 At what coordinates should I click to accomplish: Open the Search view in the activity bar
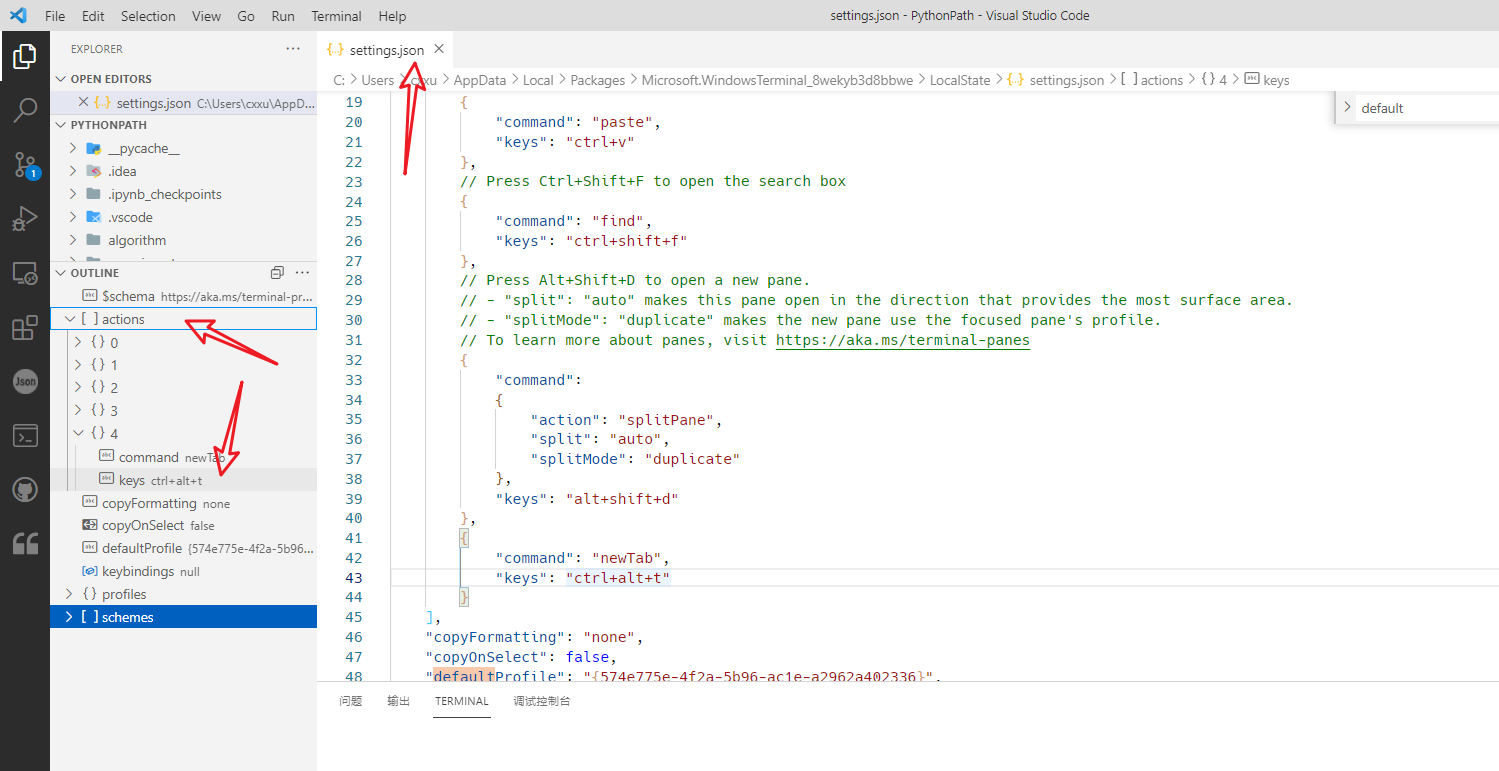pyautogui.click(x=25, y=110)
